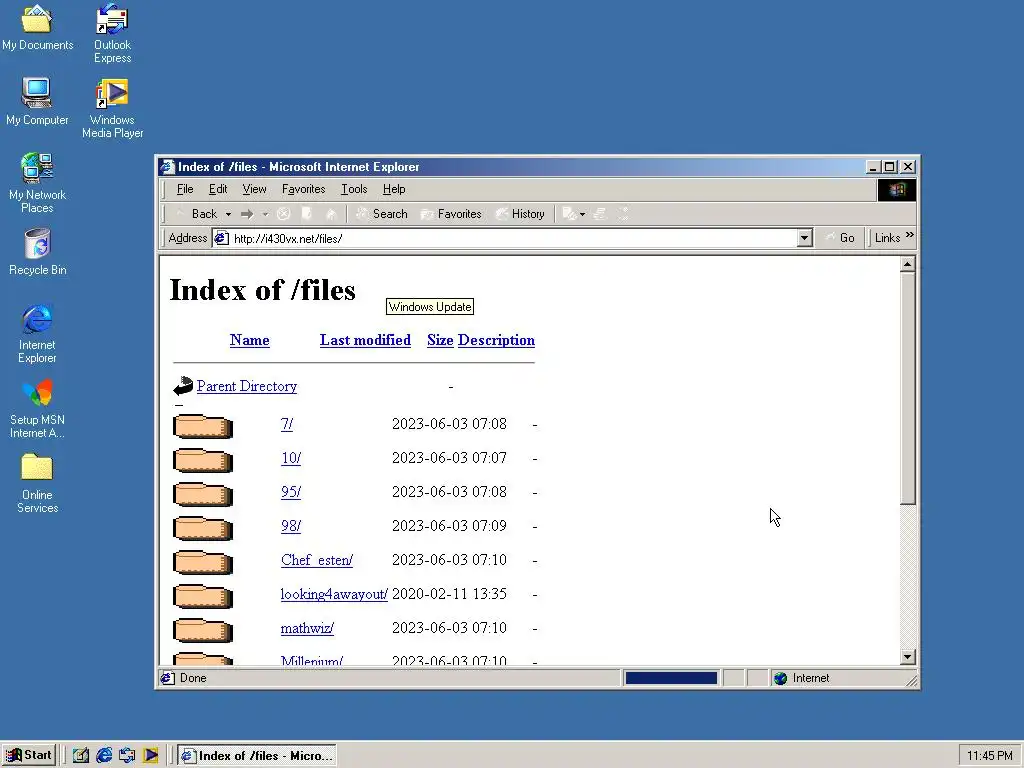Select the My Documents desktop icon
Image resolution: width=1024 pixels, height=768 pixels.
point(37,27)
